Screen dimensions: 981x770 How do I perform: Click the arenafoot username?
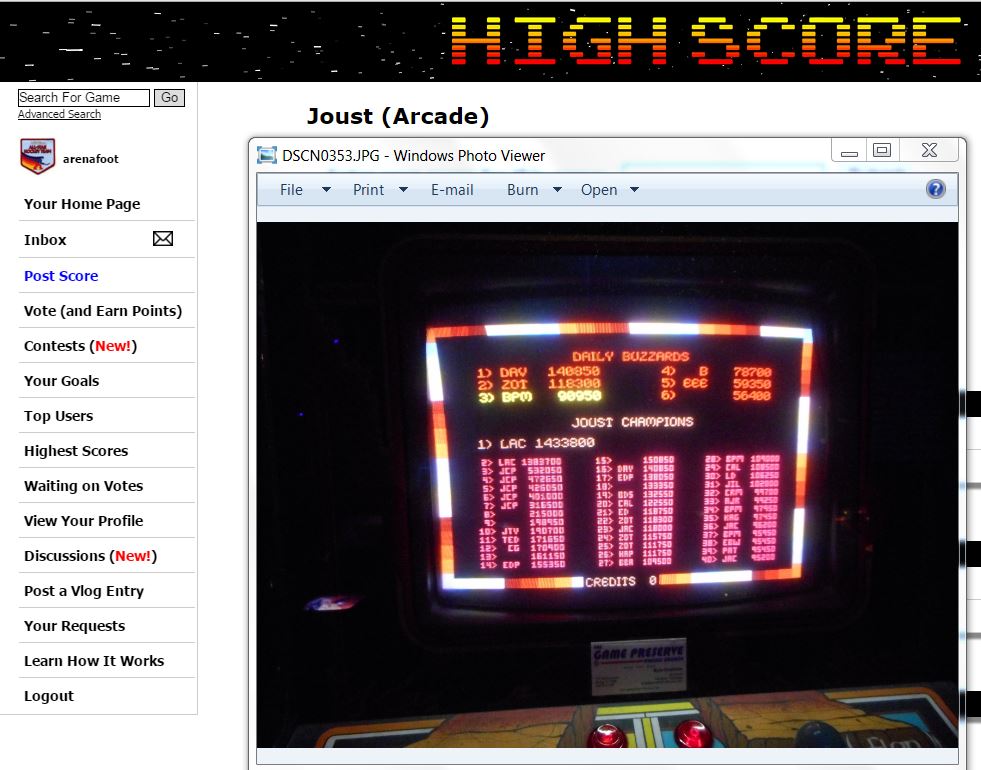point(91,159)
